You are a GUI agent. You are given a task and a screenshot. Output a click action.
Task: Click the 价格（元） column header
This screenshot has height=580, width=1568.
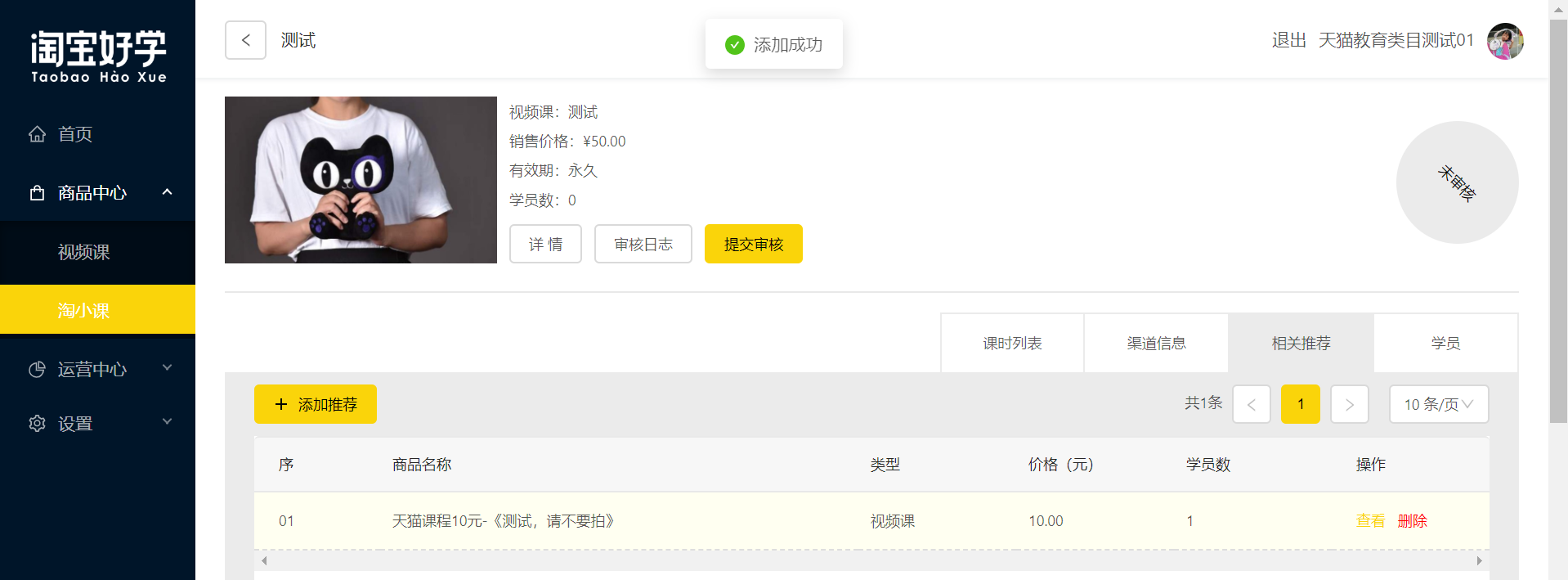click(1060, 465)
